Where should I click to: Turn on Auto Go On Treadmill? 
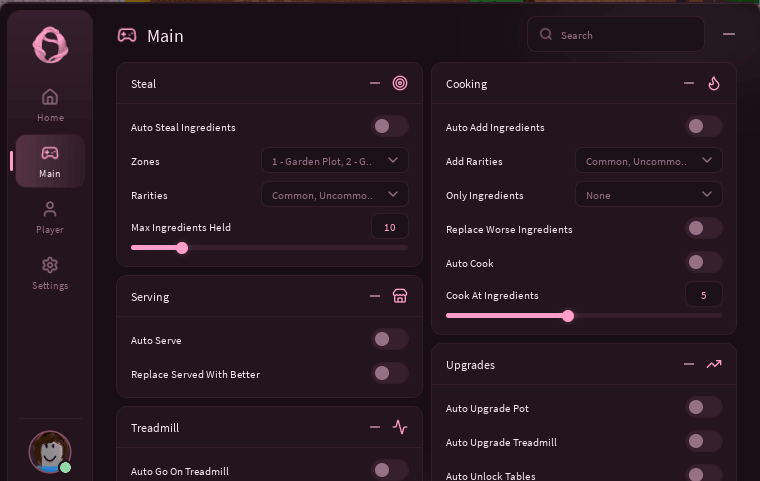(390, 470)
